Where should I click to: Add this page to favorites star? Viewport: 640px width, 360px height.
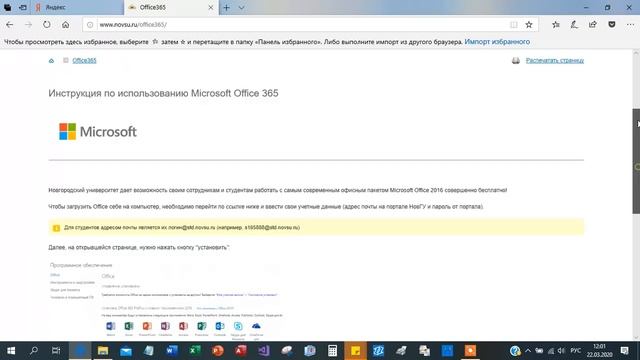[x=529, y=25]
